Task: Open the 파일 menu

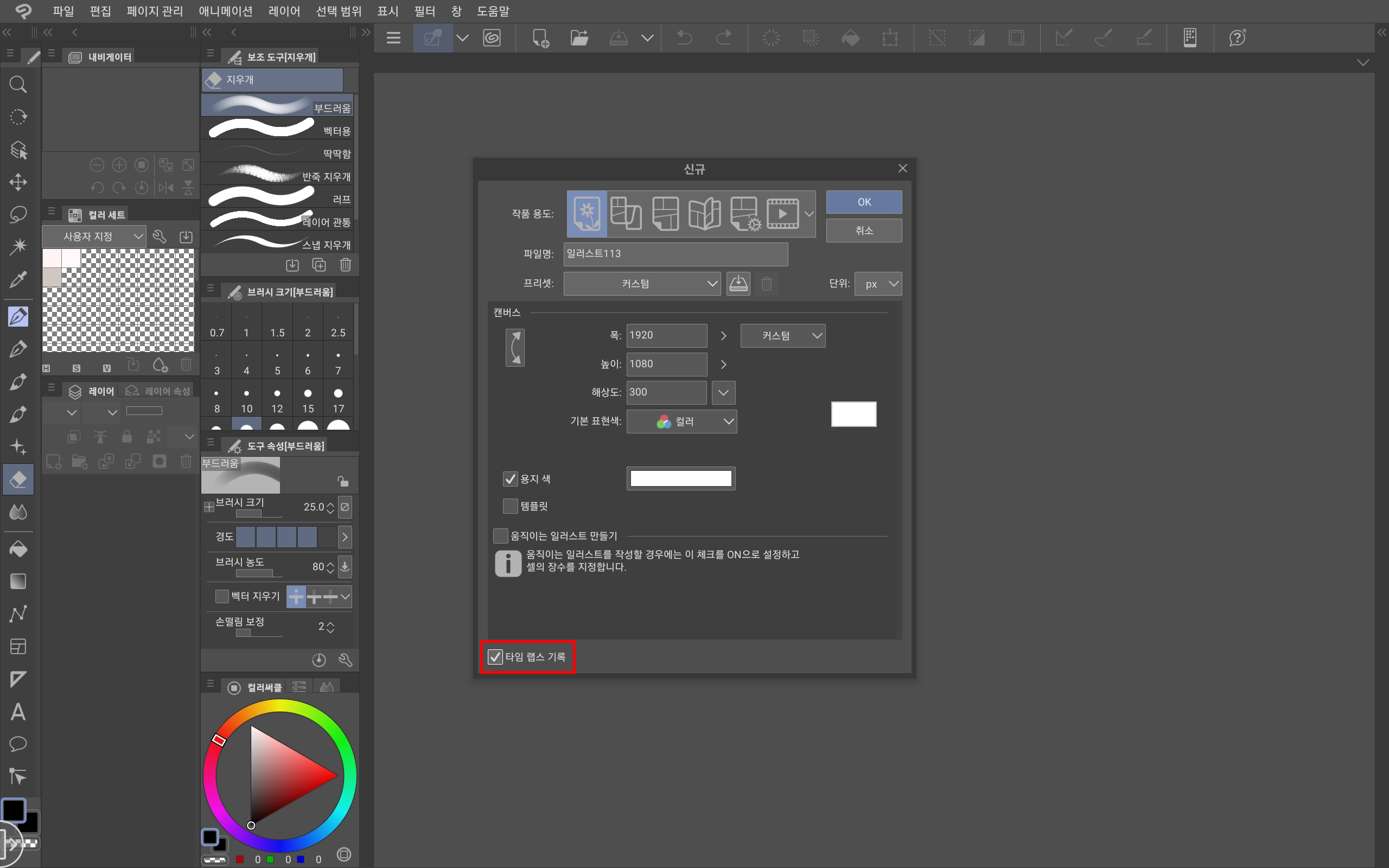Action: coord(63,11)
